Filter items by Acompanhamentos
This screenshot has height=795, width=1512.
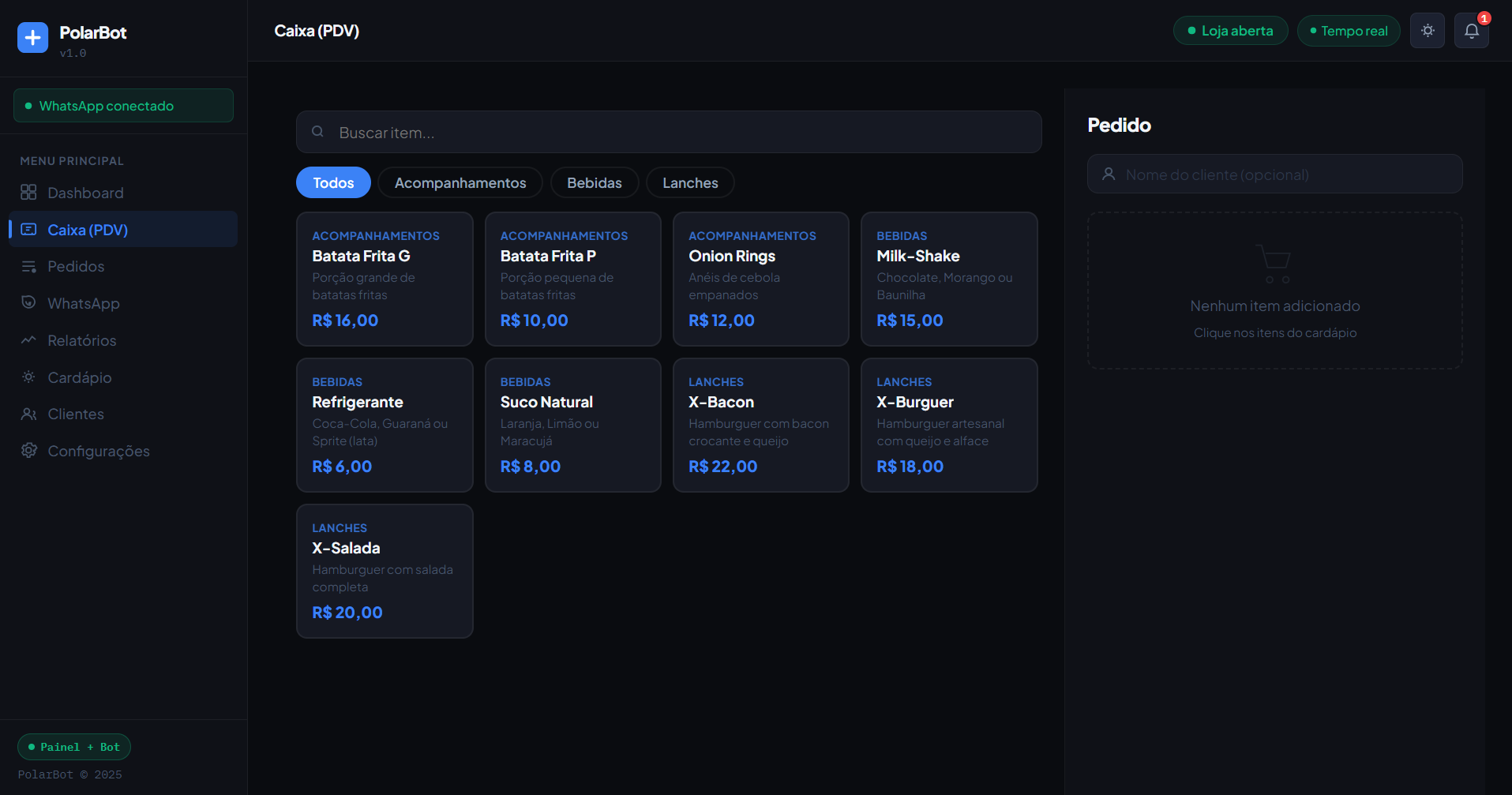[x=460, y=183]
